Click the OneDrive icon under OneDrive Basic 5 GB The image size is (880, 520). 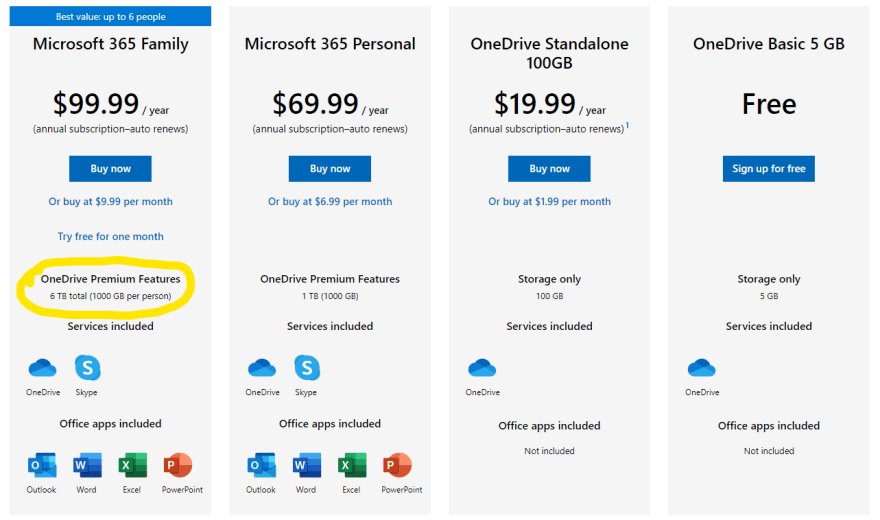[702, 368]
